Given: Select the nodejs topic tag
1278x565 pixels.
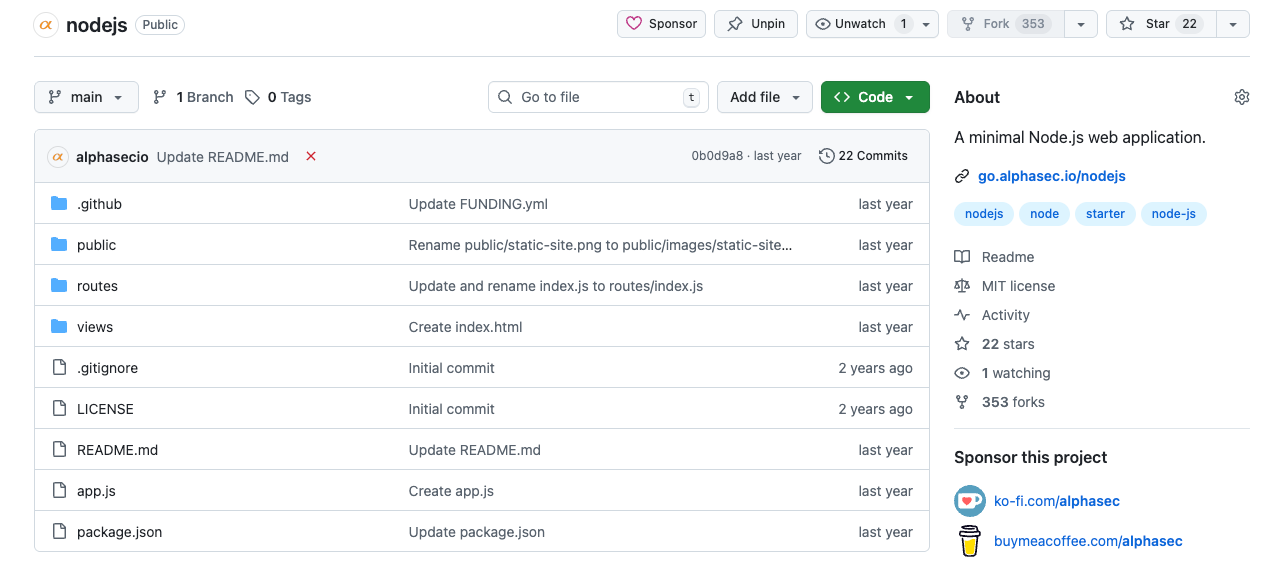Looking at the screenshot, I should pyautogui.click(x=984, y=214).
